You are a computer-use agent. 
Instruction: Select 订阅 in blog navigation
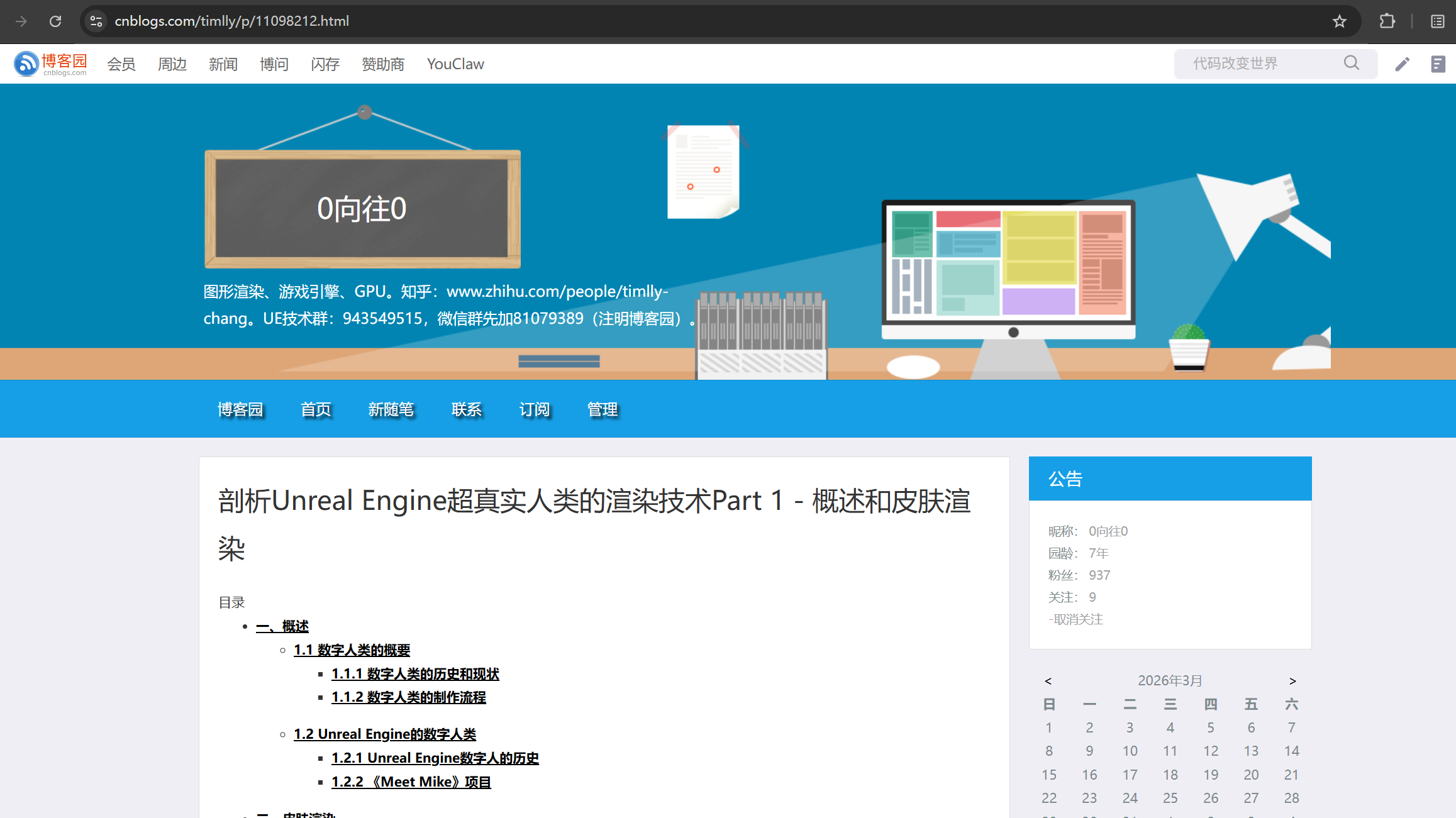pos(534,409)
